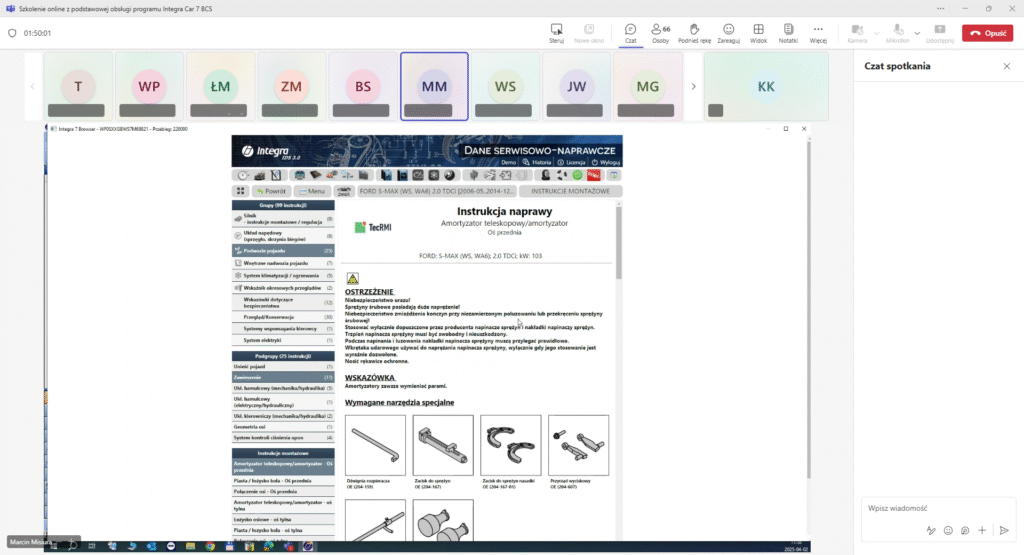Click the instruction page vertical scrollbar
The width and height of the screenshot is (1024, 555).
618,243
